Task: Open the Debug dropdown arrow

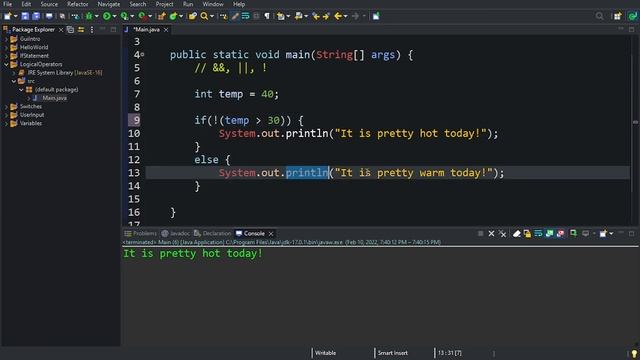Action: pyautogui.click(x=97, y=16)
